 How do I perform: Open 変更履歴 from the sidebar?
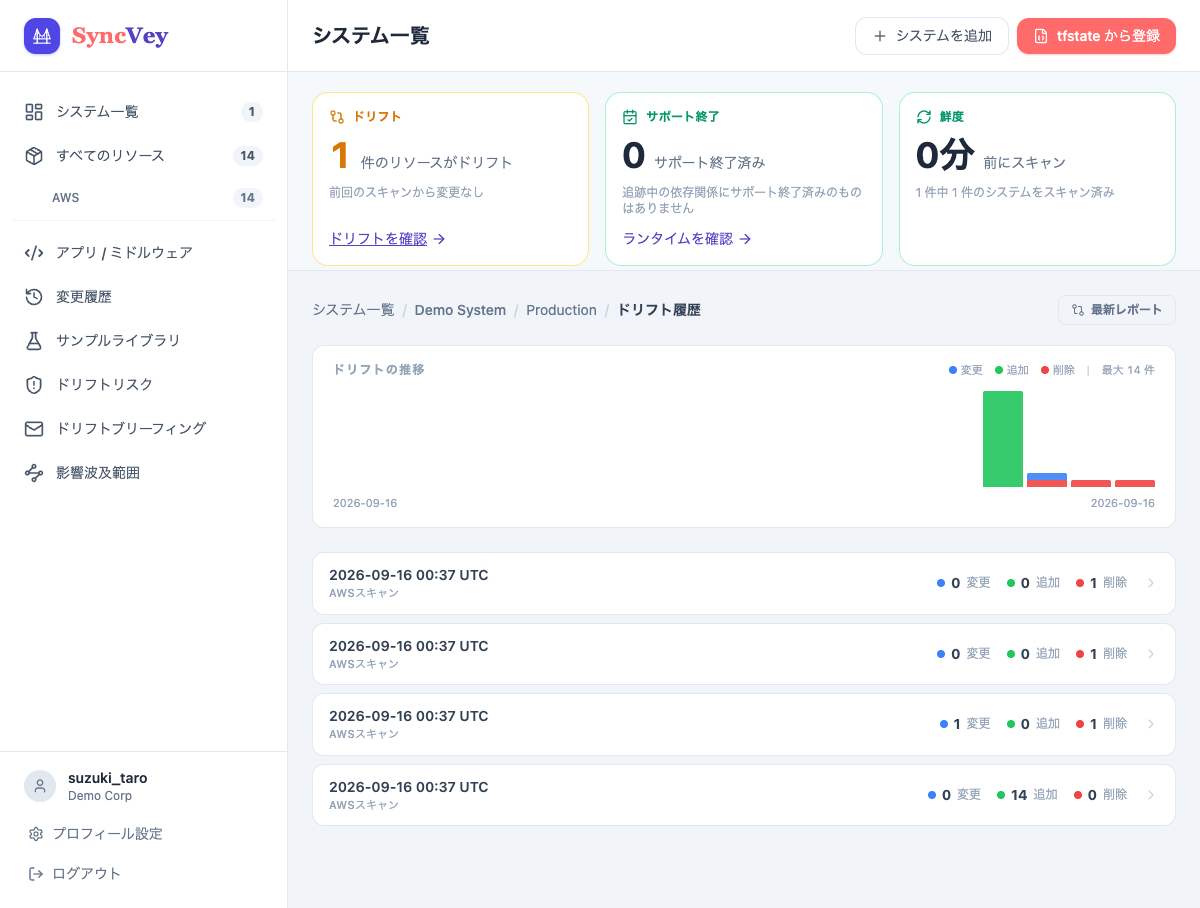click(144, 297)
